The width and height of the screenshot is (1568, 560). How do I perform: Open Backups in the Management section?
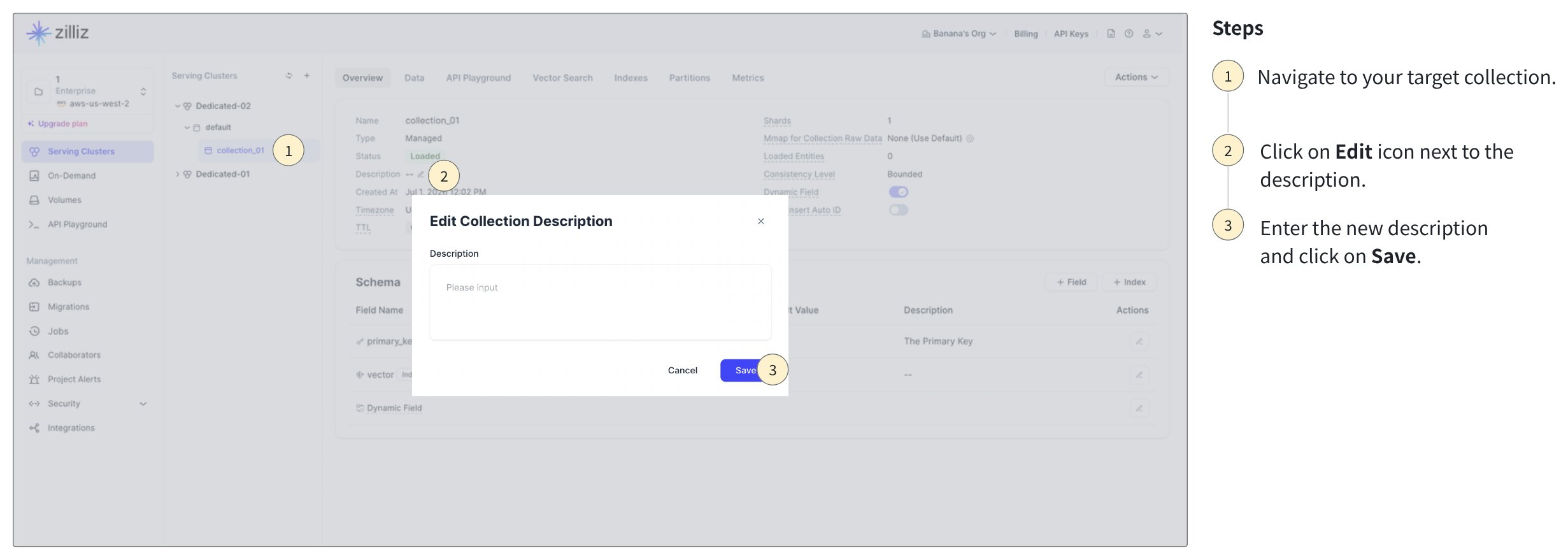(x=88, y=282)
